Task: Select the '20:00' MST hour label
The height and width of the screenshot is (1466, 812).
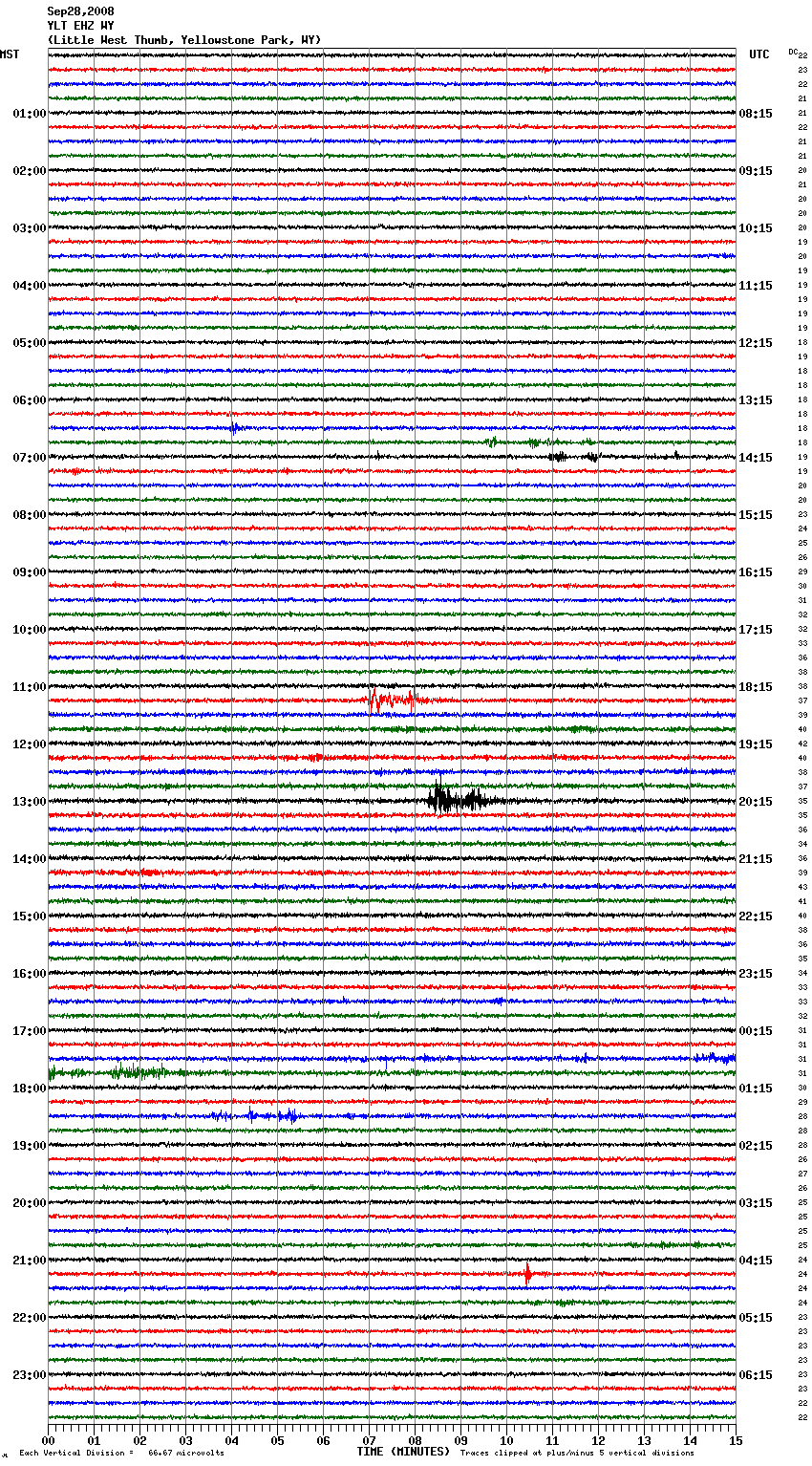Action: [x=30, y=1203]
